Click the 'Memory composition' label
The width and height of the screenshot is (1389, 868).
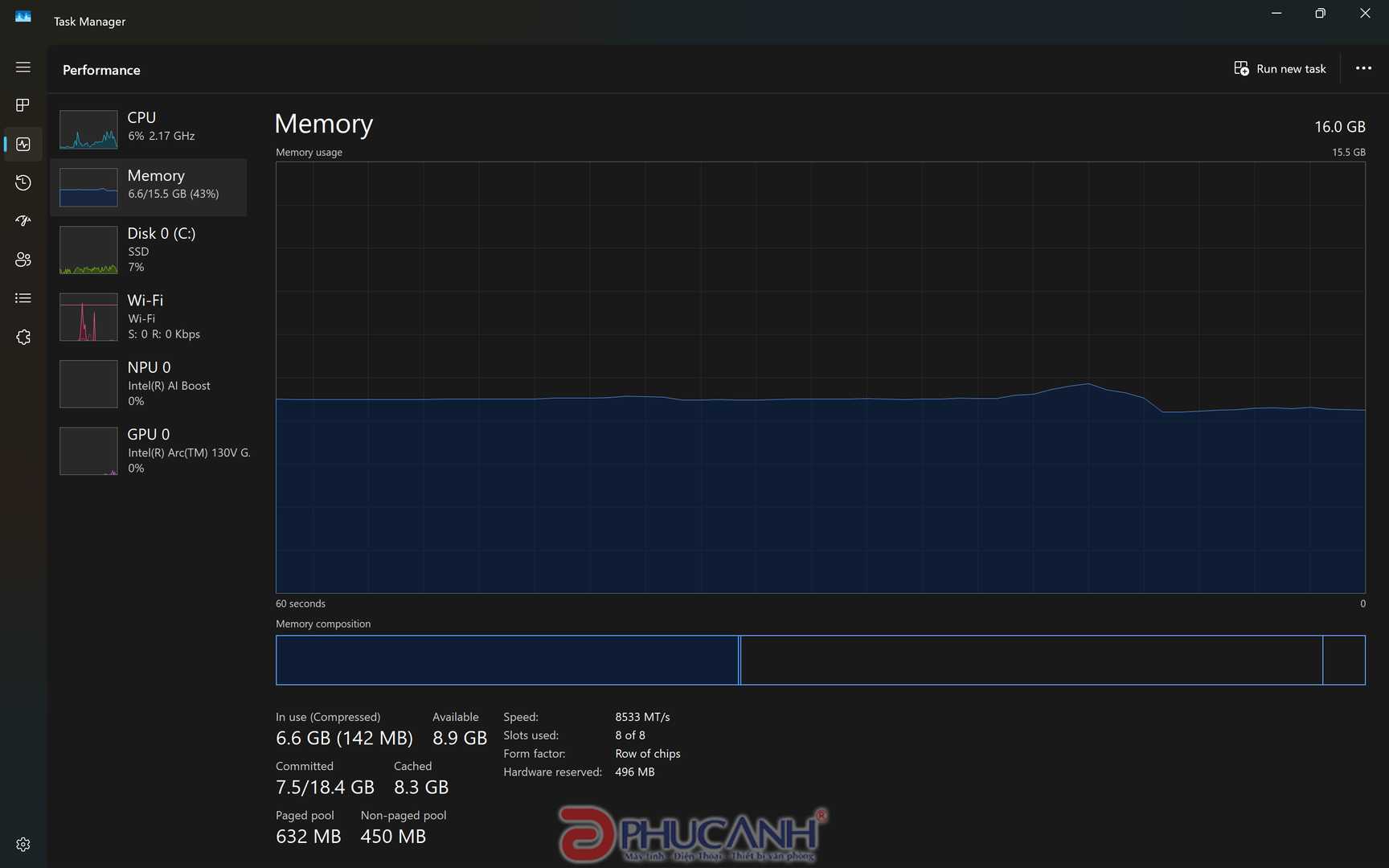click(x=323, y=624)
